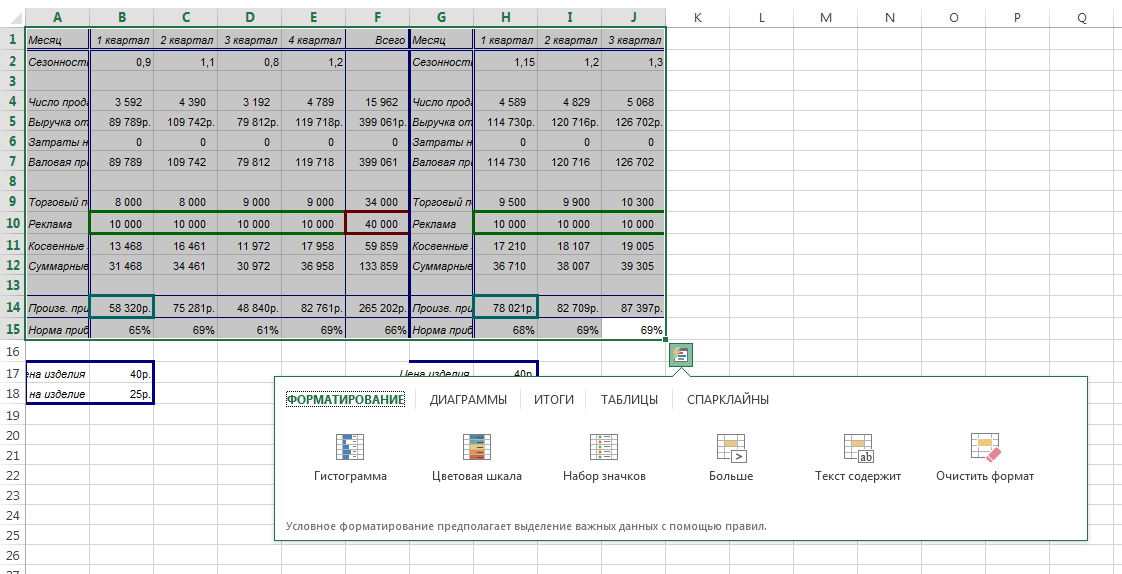The image size is (1122, 574).
Task: Open the ДИАГРАММЫ tab
Action: point(468,399)
